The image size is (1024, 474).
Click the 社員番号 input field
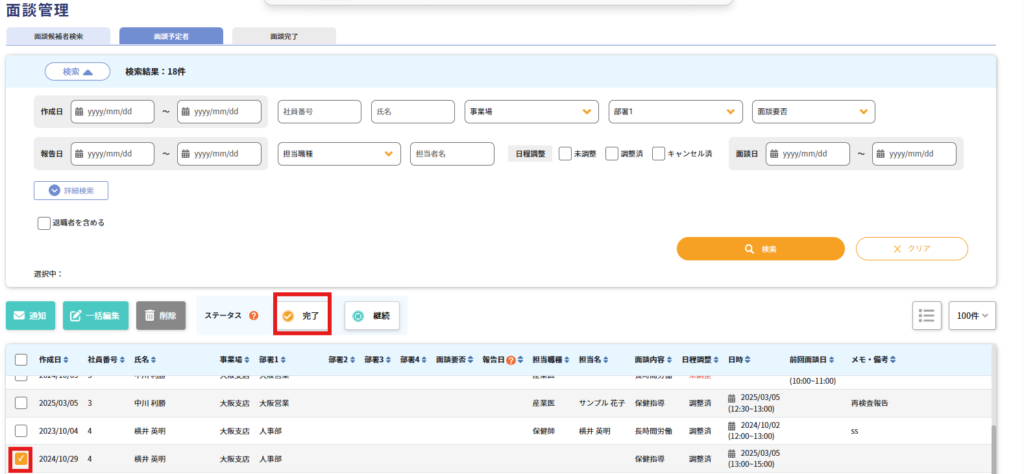tap(318, 111)
